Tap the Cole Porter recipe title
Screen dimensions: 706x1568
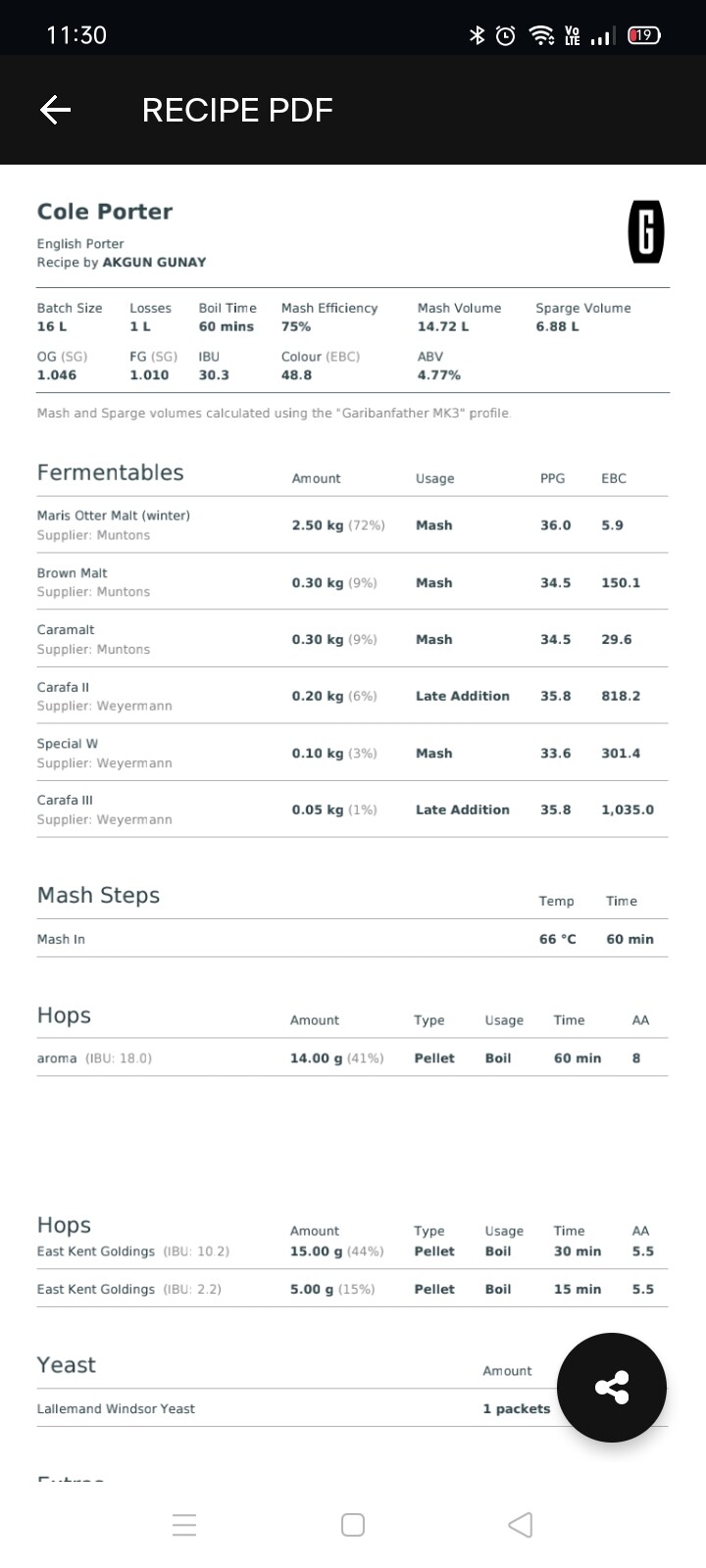[x=105, y=212]
